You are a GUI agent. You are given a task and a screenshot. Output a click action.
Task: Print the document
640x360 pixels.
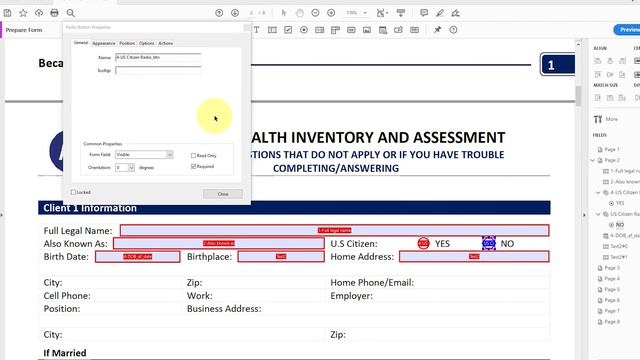[x=54, y=13]
